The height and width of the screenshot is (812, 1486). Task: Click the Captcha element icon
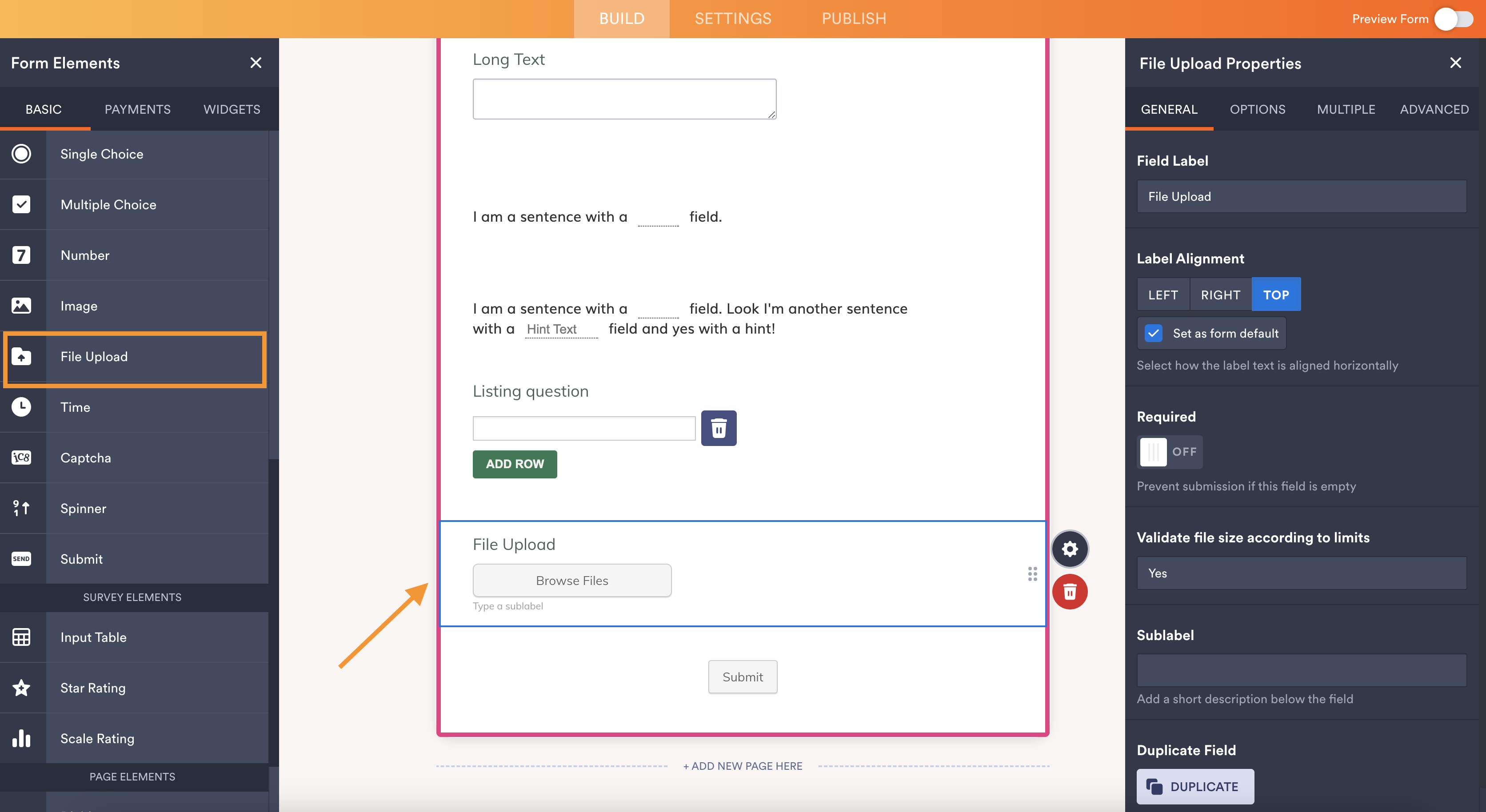coord(21,458)
